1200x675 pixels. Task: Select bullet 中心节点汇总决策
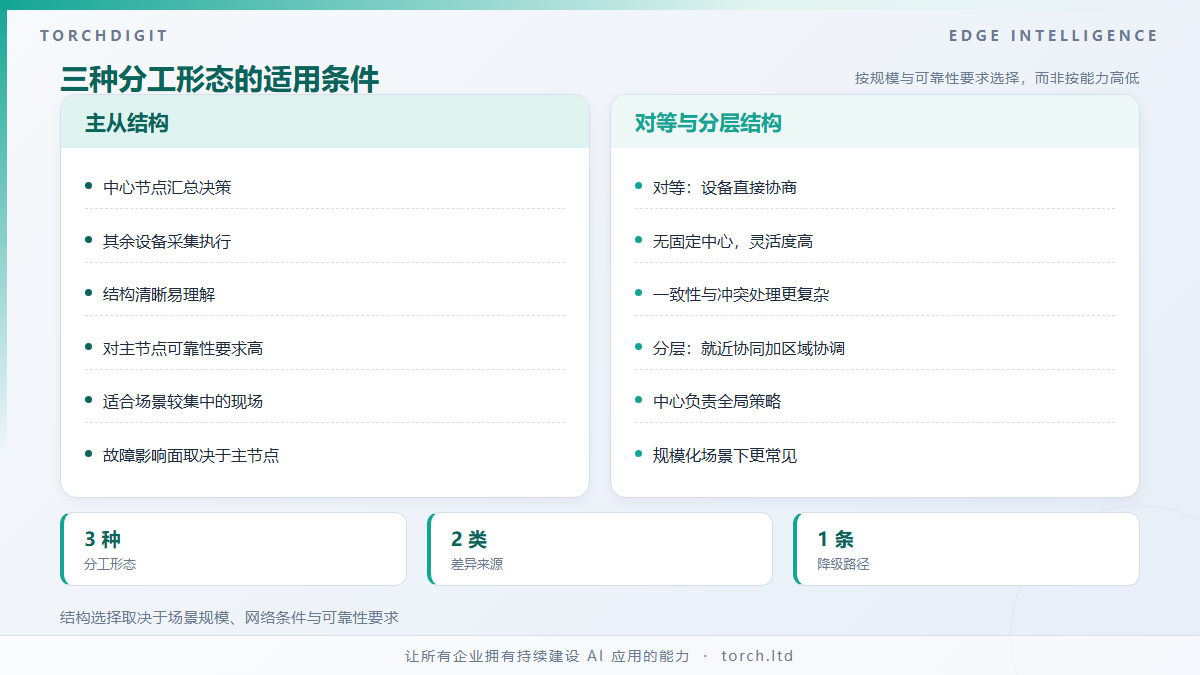167,187
